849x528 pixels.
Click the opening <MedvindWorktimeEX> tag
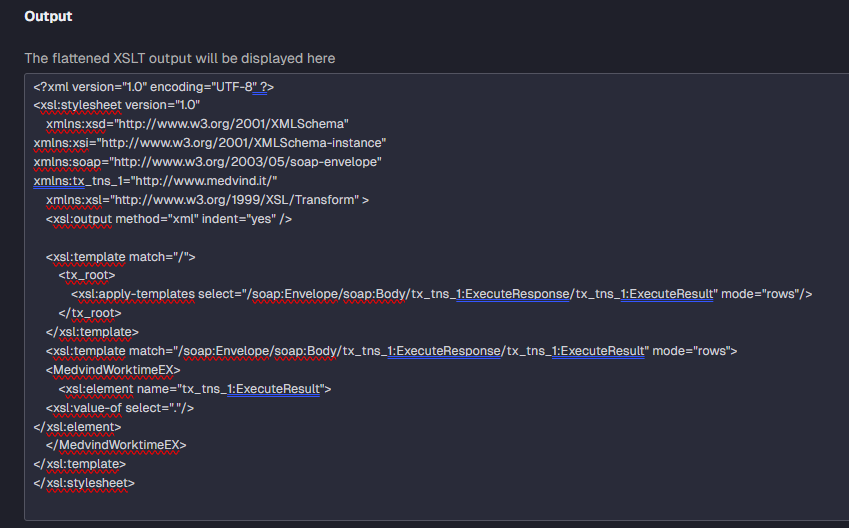[113, 370]
